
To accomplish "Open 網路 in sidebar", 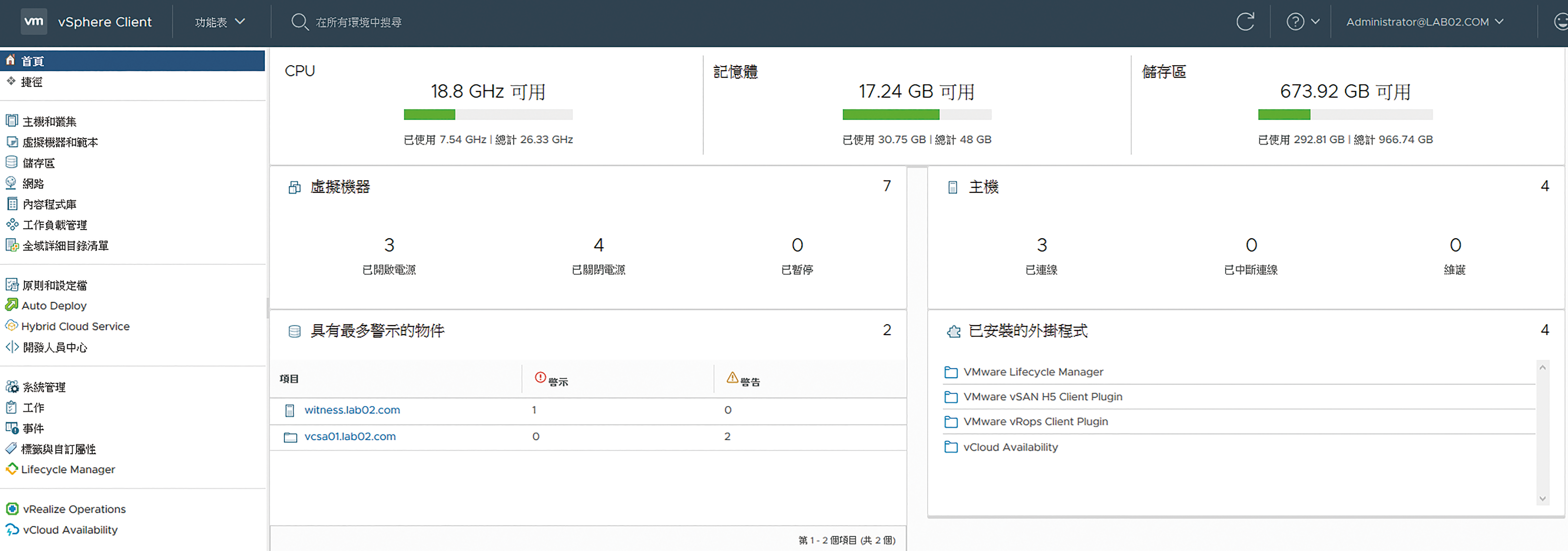I will coord(33,184).
